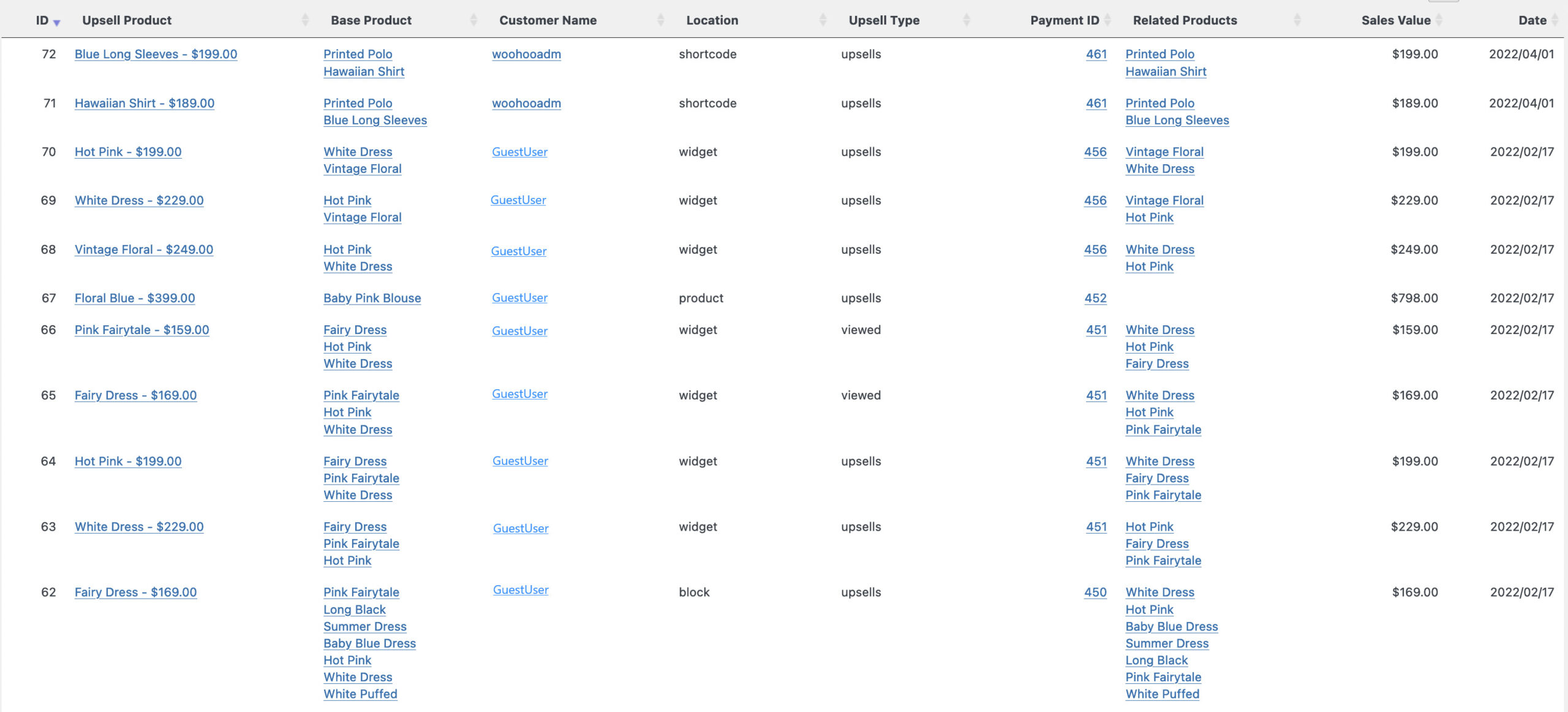This screenshot has height=712, width=1568.
Task: Open Baby Pink Blouse base product
Action: [372, 298]
